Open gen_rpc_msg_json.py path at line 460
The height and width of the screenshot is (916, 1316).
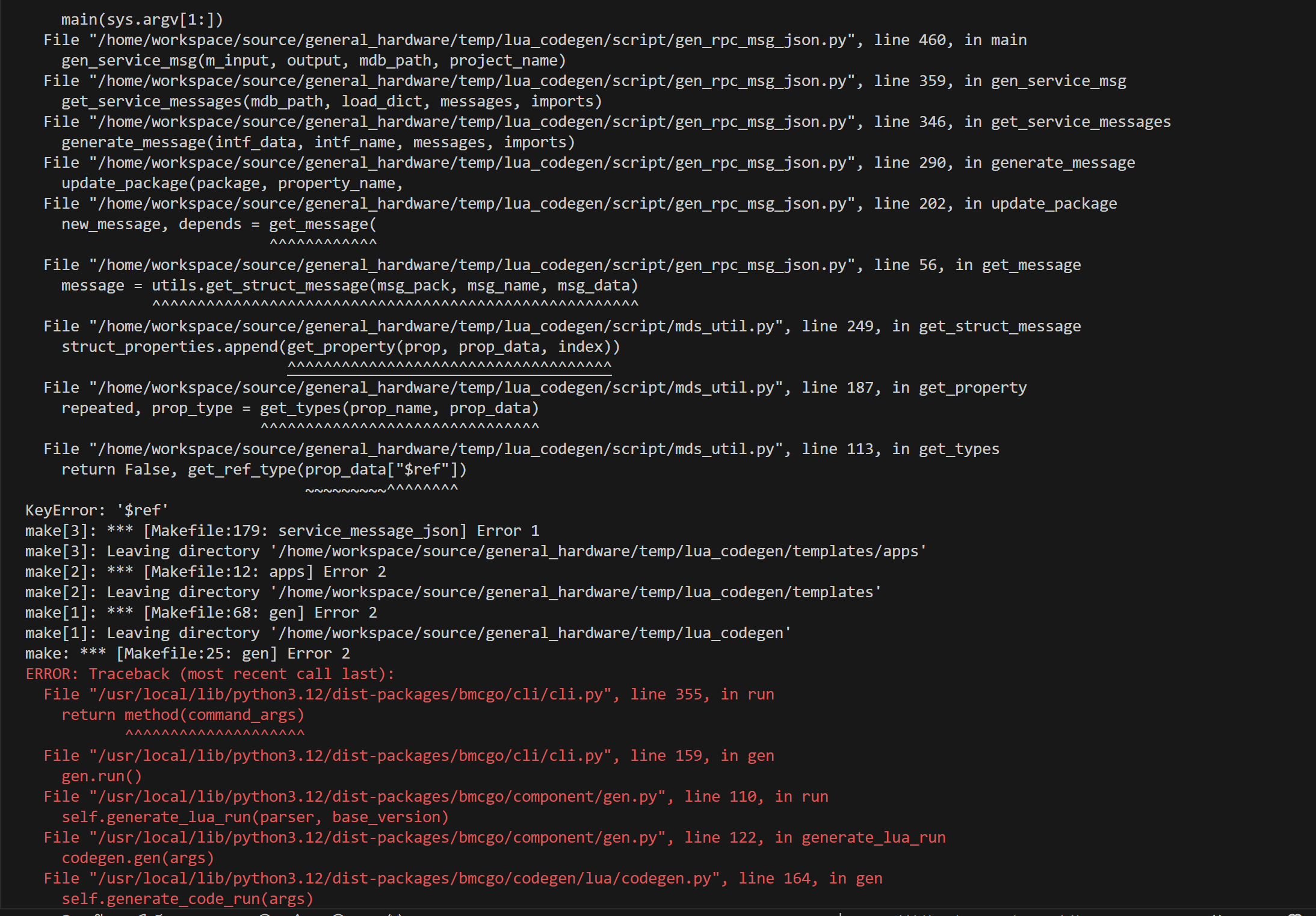coord(471,40)
